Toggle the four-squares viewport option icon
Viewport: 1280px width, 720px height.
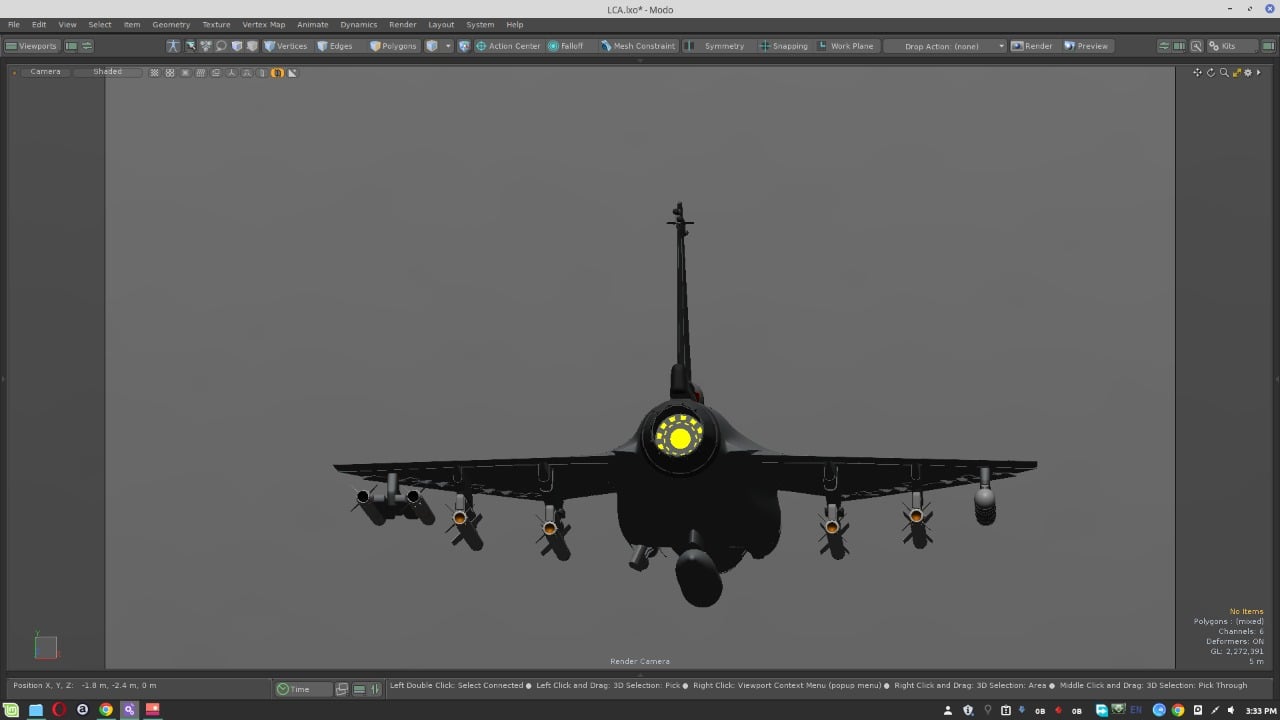point(170,73)
